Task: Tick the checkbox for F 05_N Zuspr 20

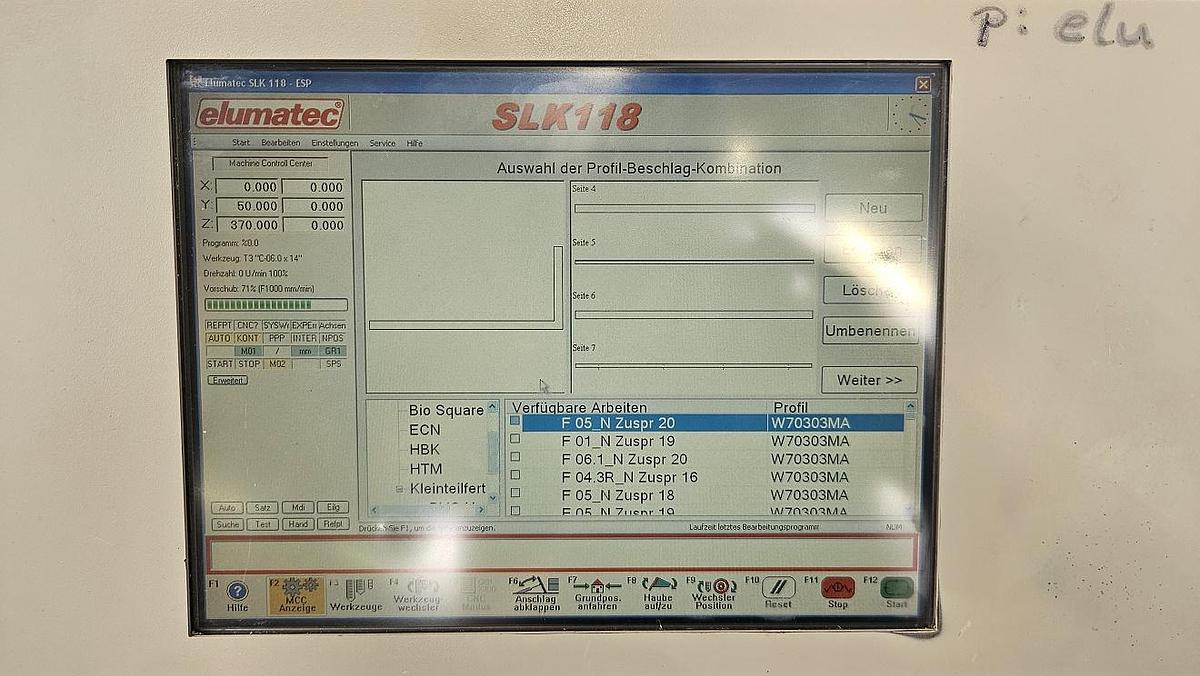Action: tap(515, 422)
